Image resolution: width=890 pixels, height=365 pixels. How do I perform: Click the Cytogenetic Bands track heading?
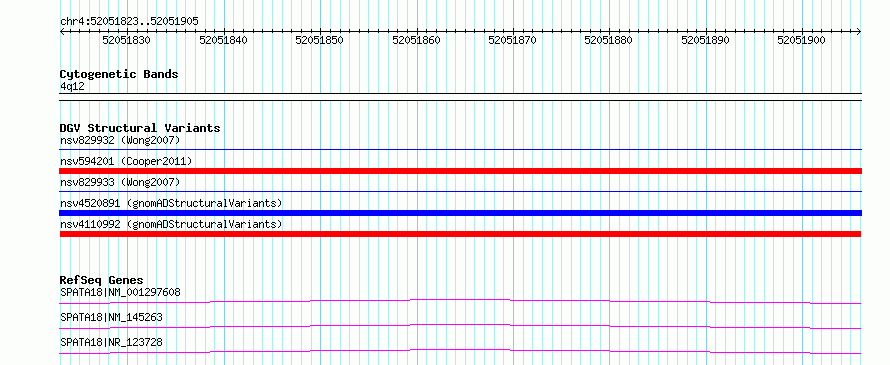(x=119, y=74)
